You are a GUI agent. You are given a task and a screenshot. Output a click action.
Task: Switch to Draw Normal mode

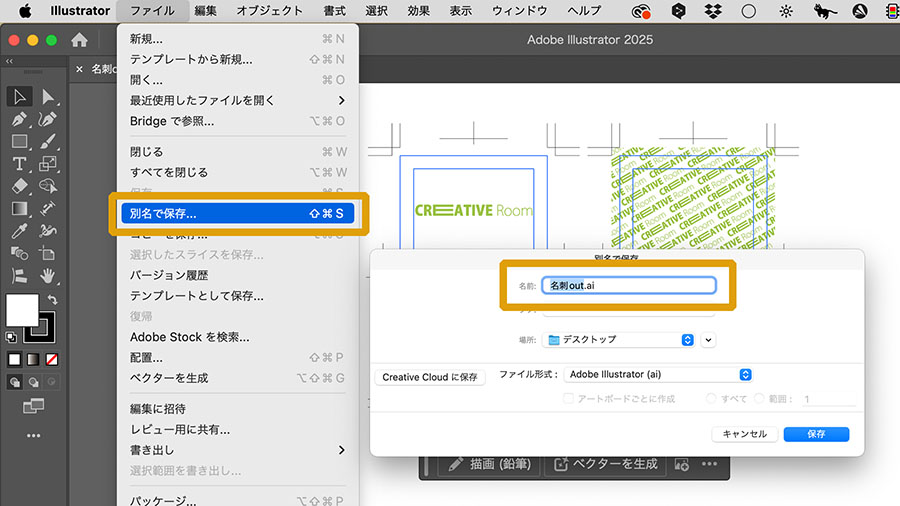click(15, 382)
